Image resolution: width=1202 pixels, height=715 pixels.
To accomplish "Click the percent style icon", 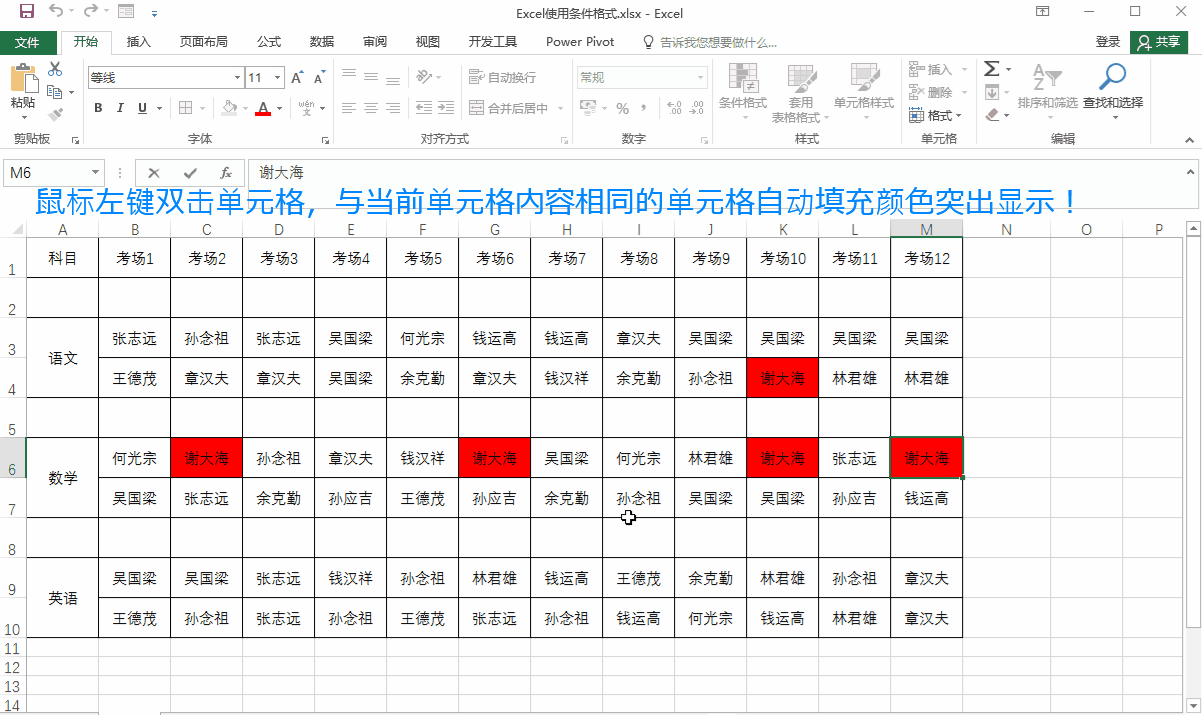I will [623, 108].
